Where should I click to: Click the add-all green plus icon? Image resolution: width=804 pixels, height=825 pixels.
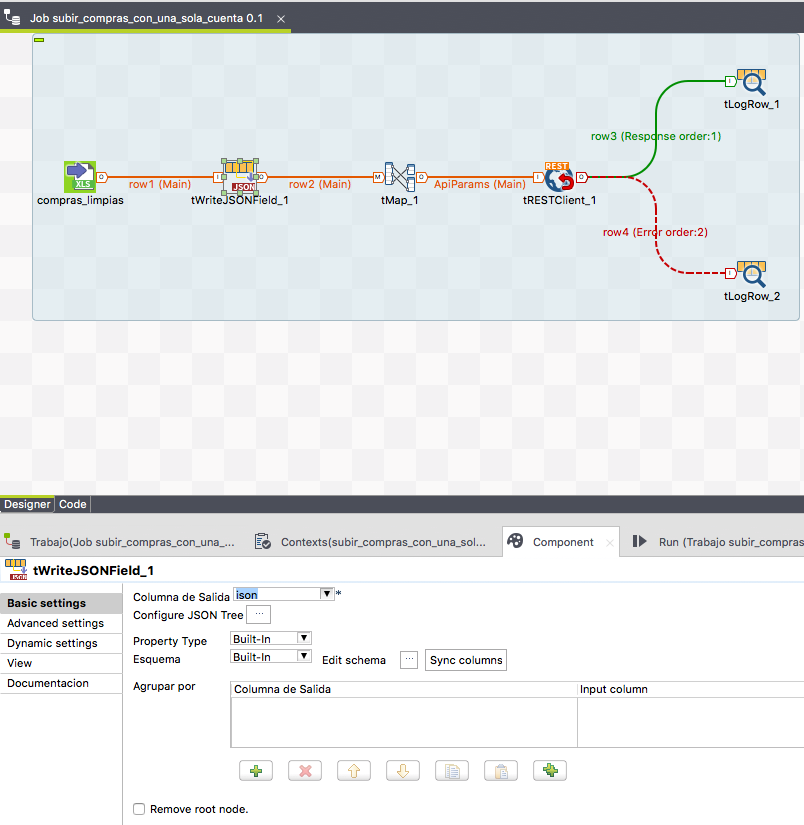pyautogui.click(x=550, y=771)
